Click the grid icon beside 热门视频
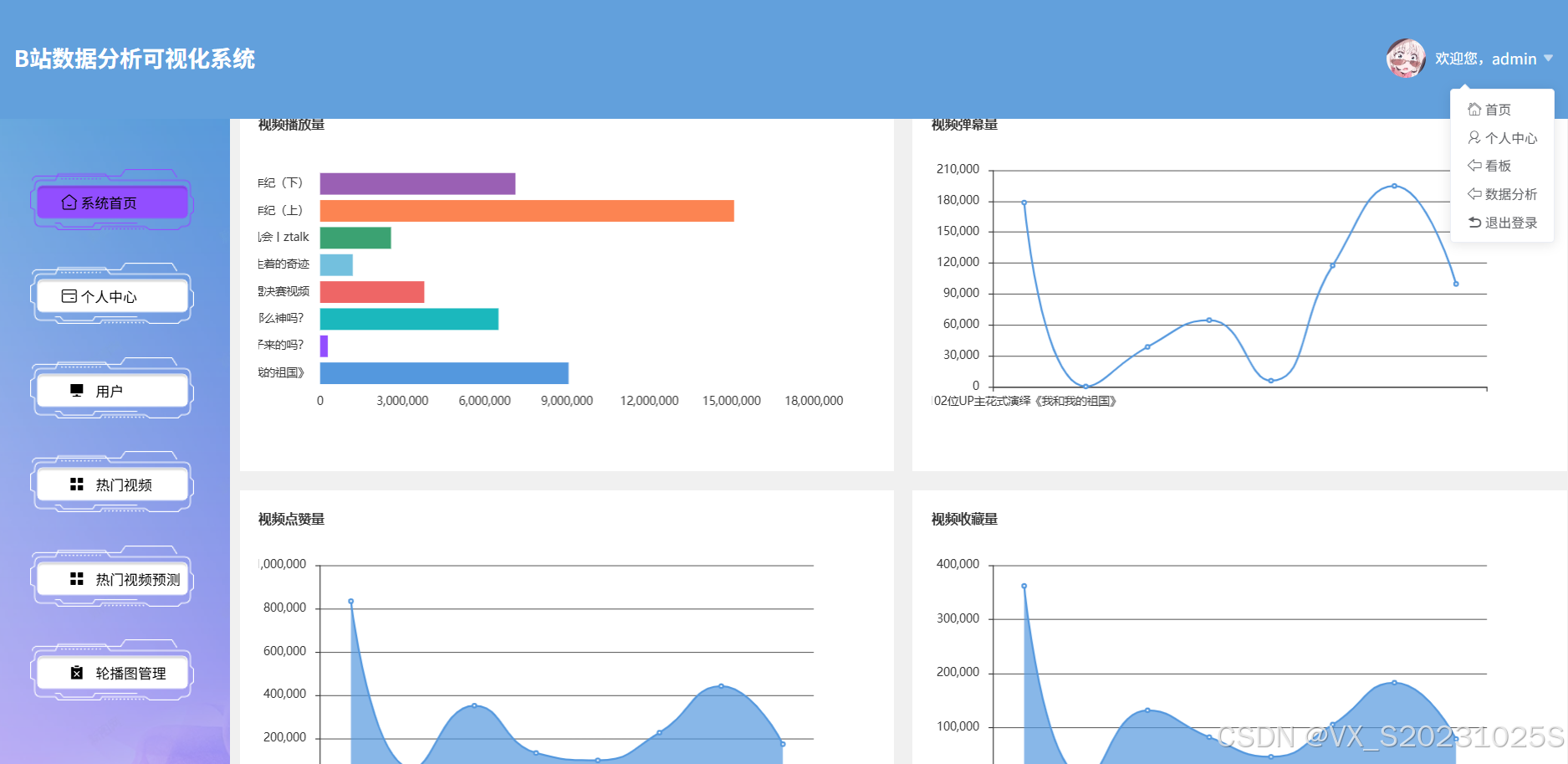The height and width of the screenshot is (764, 1568). 77,485
